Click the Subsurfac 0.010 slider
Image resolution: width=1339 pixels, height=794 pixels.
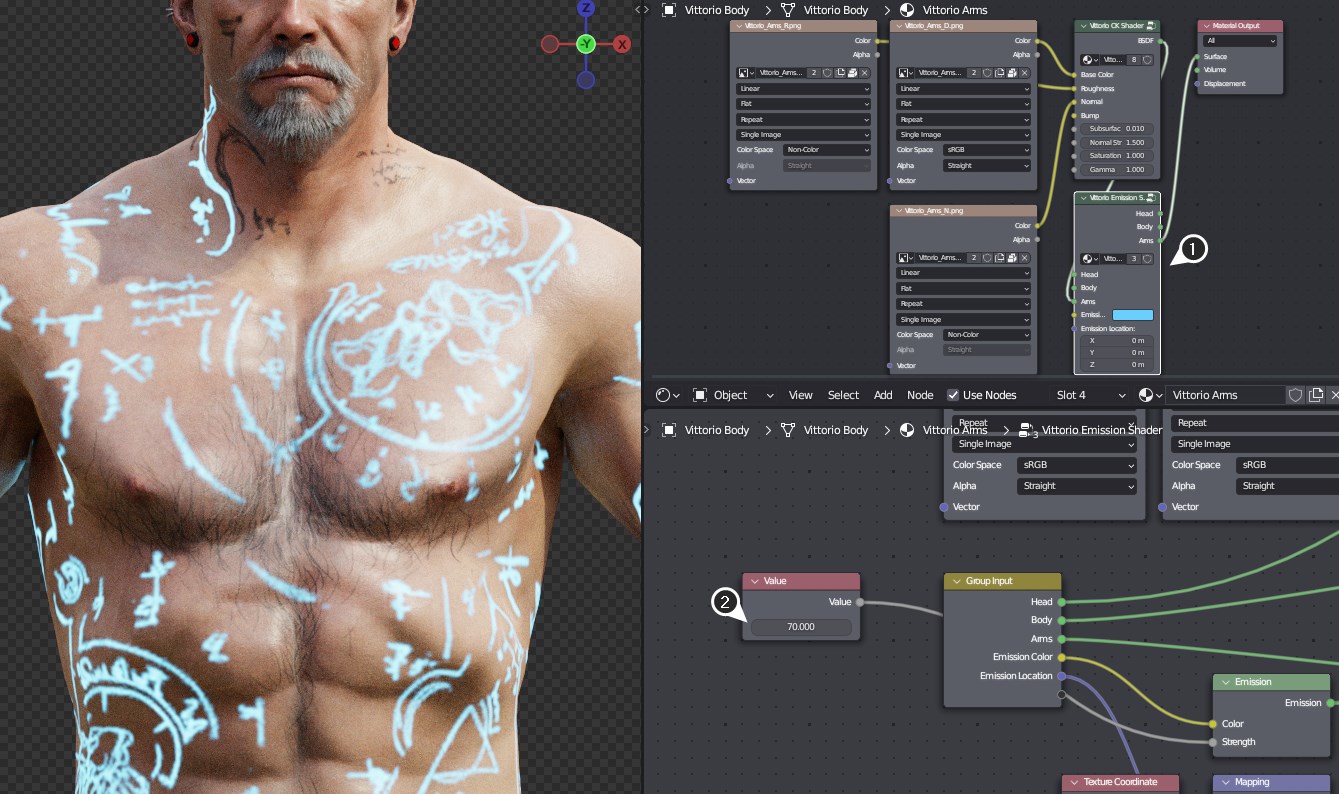[x=1117, y=128]
